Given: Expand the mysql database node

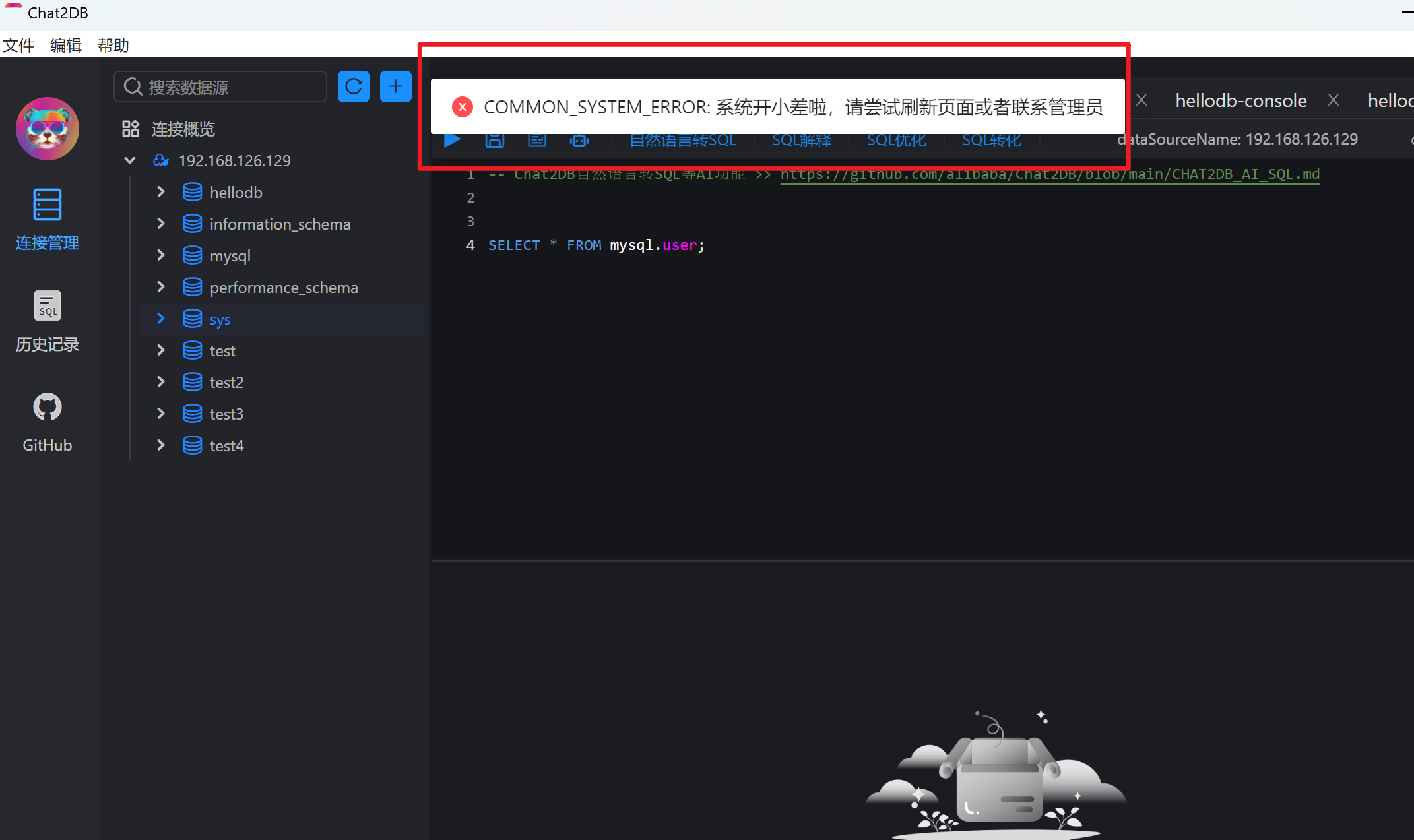Looking at the screenshot, I should 161,255.
